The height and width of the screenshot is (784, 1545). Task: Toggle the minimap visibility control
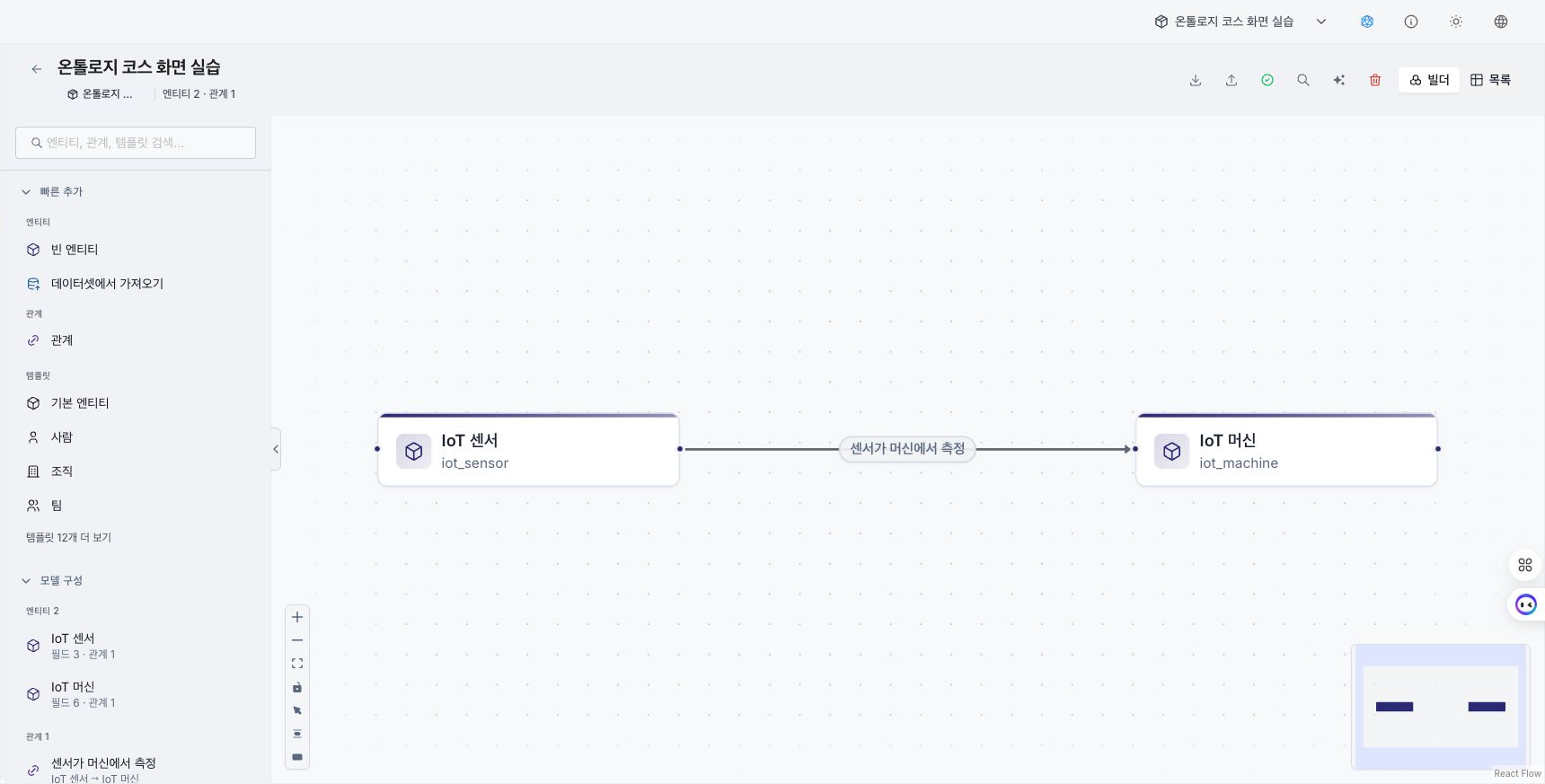(297, 757)
